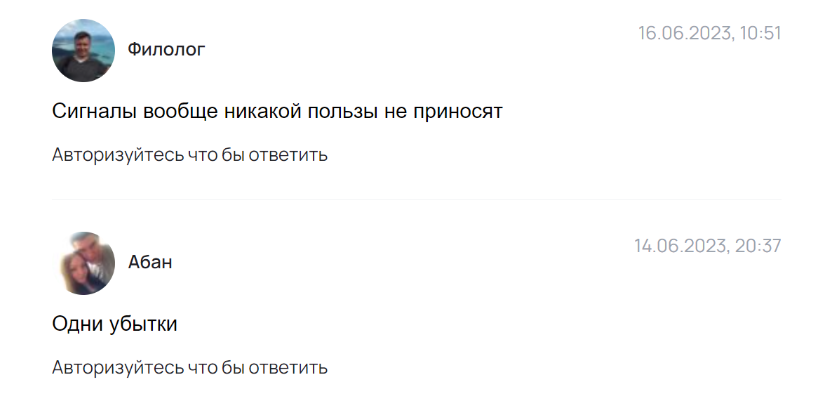
Task: Select the timestamp 14.06.2023, 20:37
Action: [x=708, y=246]
